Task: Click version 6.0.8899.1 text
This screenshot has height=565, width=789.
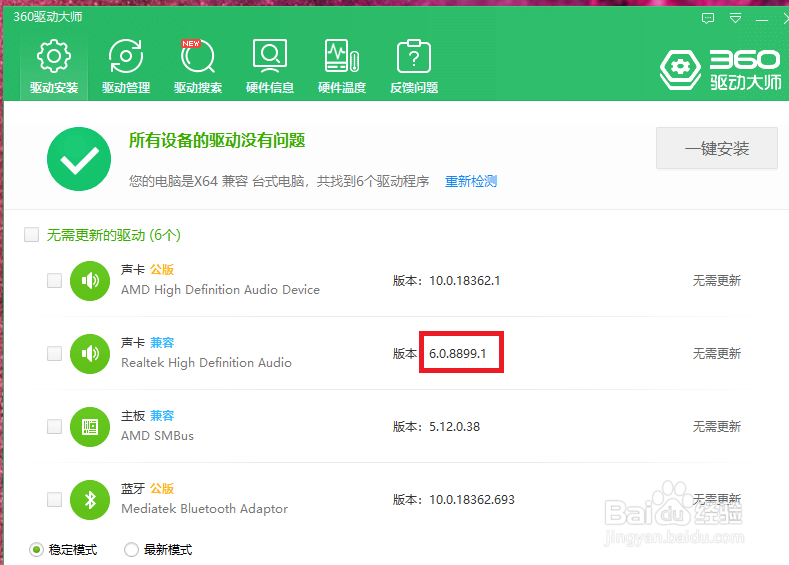Action: (457, 354)
